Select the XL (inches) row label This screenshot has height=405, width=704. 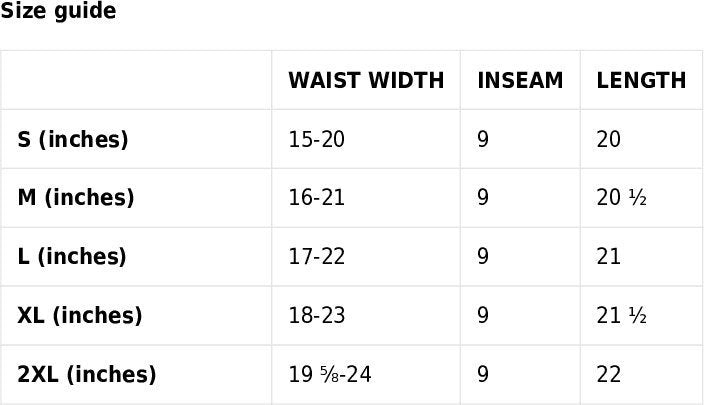80,316
